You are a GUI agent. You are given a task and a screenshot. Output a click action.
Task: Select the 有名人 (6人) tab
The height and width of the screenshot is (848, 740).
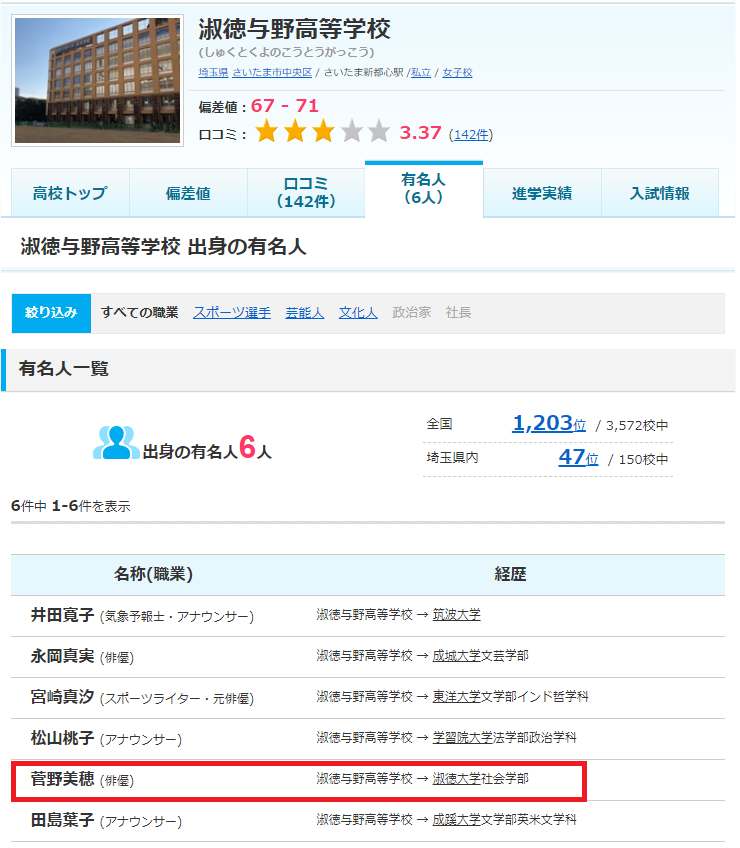click(423, 188)
